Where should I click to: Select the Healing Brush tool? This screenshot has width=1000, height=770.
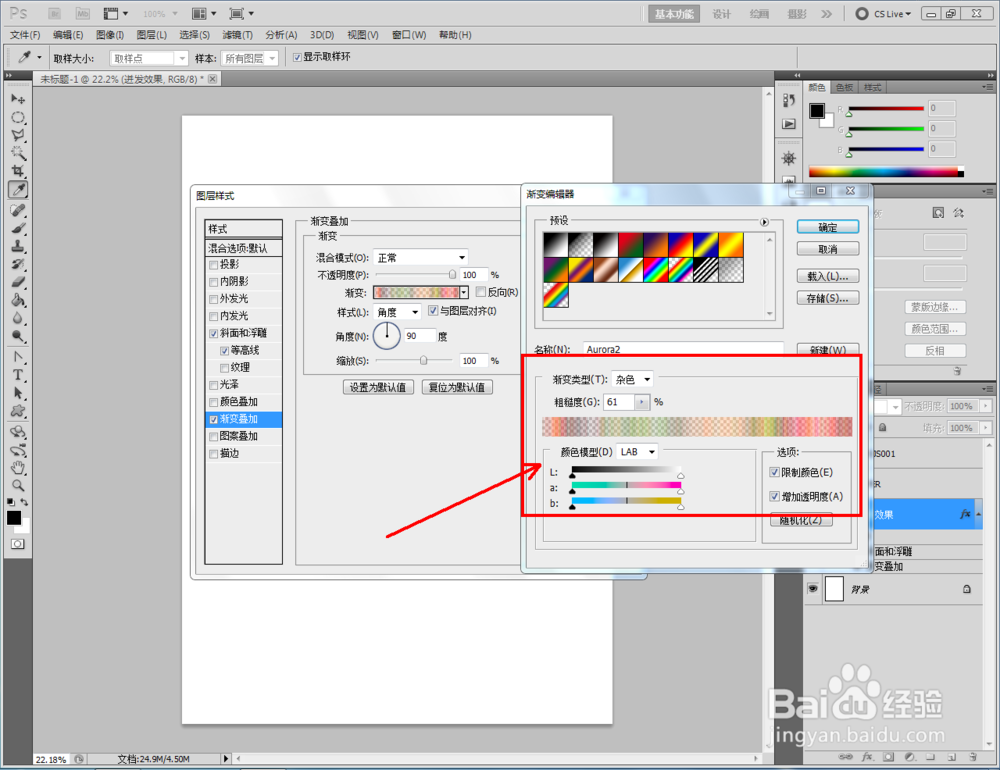18,211
